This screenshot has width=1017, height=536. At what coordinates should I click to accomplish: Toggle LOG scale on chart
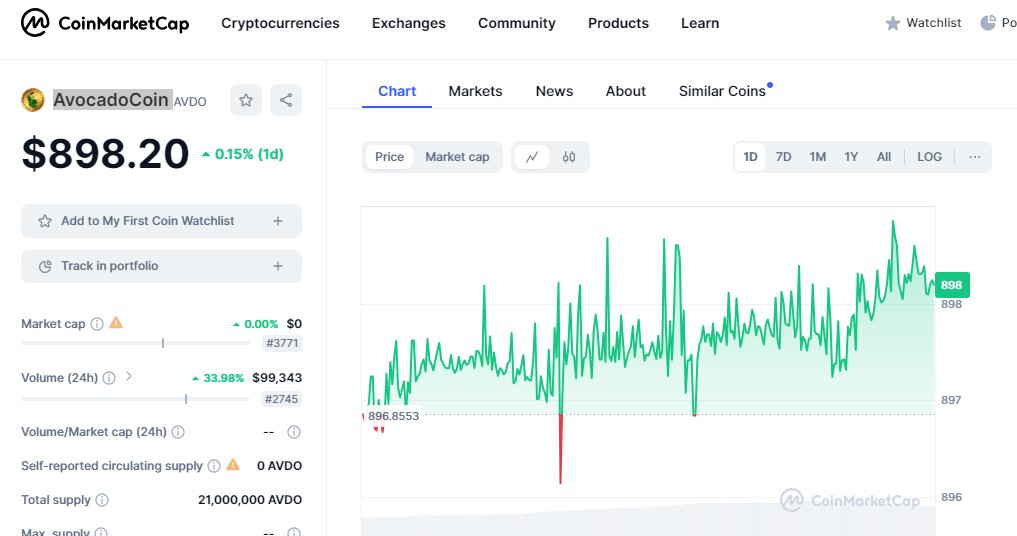pyautogui.click(x=929, y=157)
